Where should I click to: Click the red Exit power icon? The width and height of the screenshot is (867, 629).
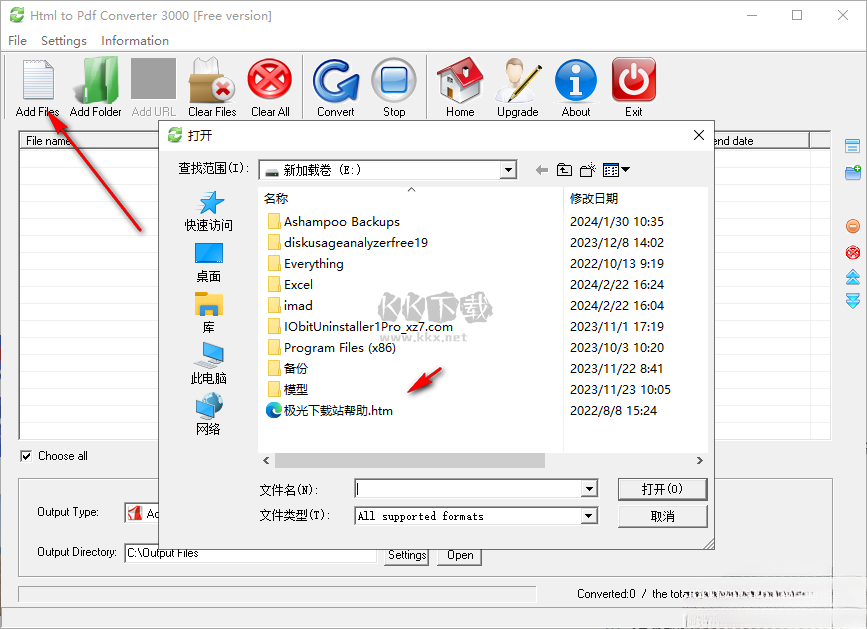(634, 80)
